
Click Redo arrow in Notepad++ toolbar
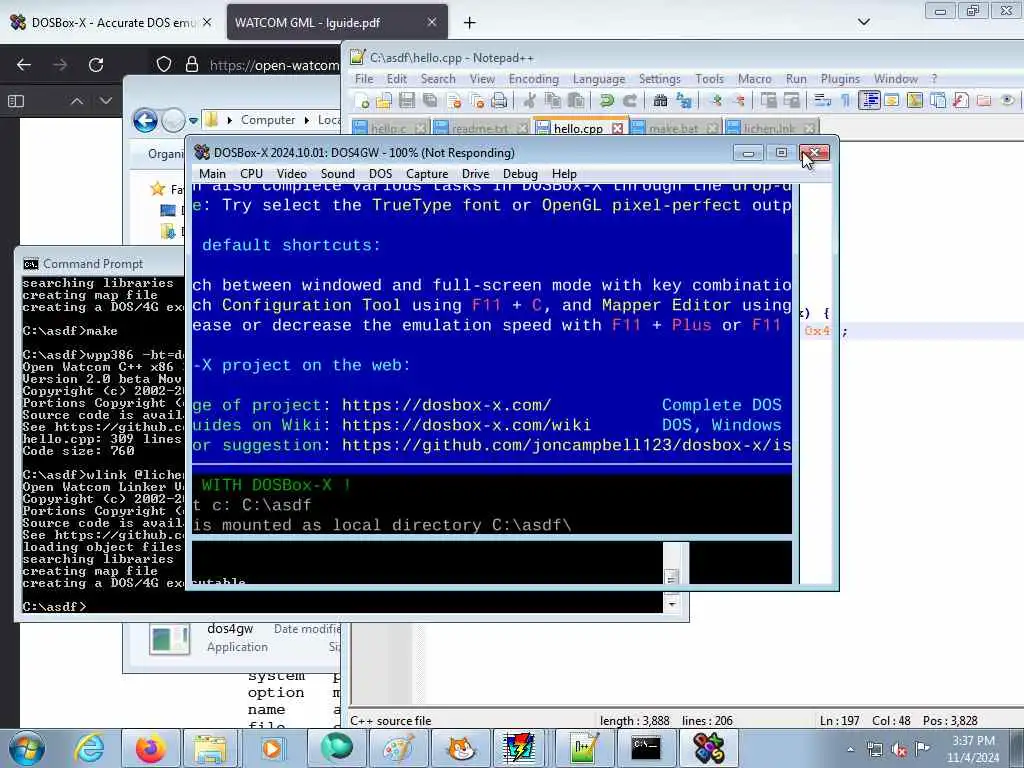point(630,100)
